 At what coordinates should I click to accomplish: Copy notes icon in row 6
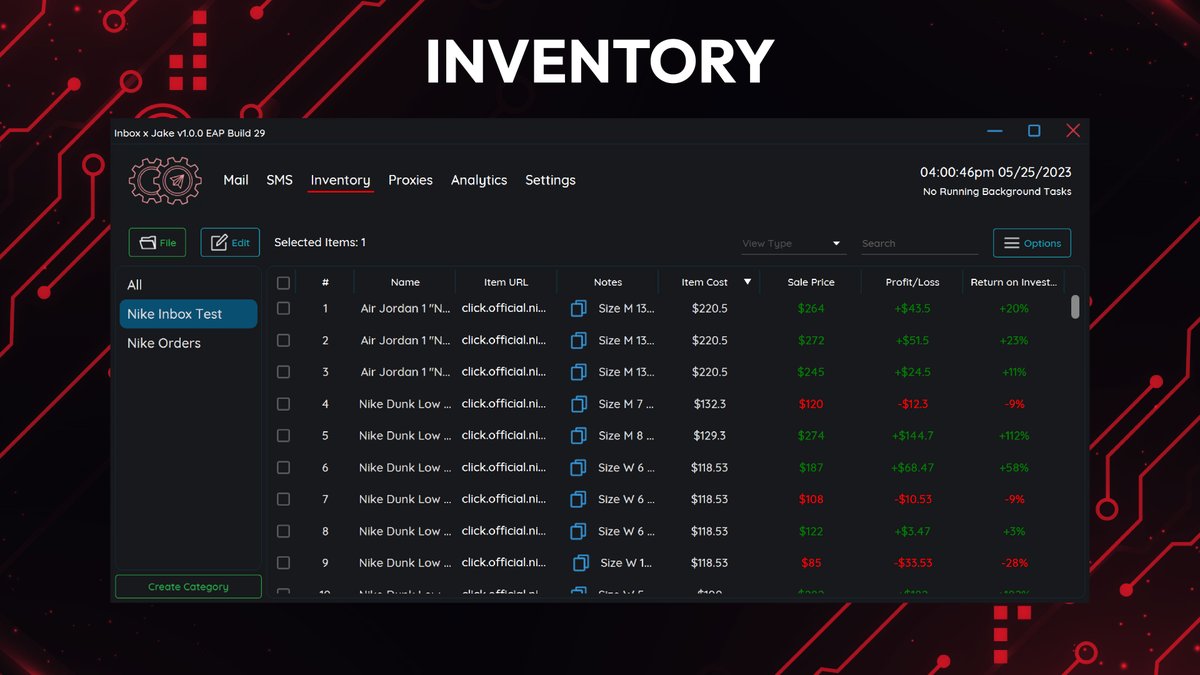point(578,468)
